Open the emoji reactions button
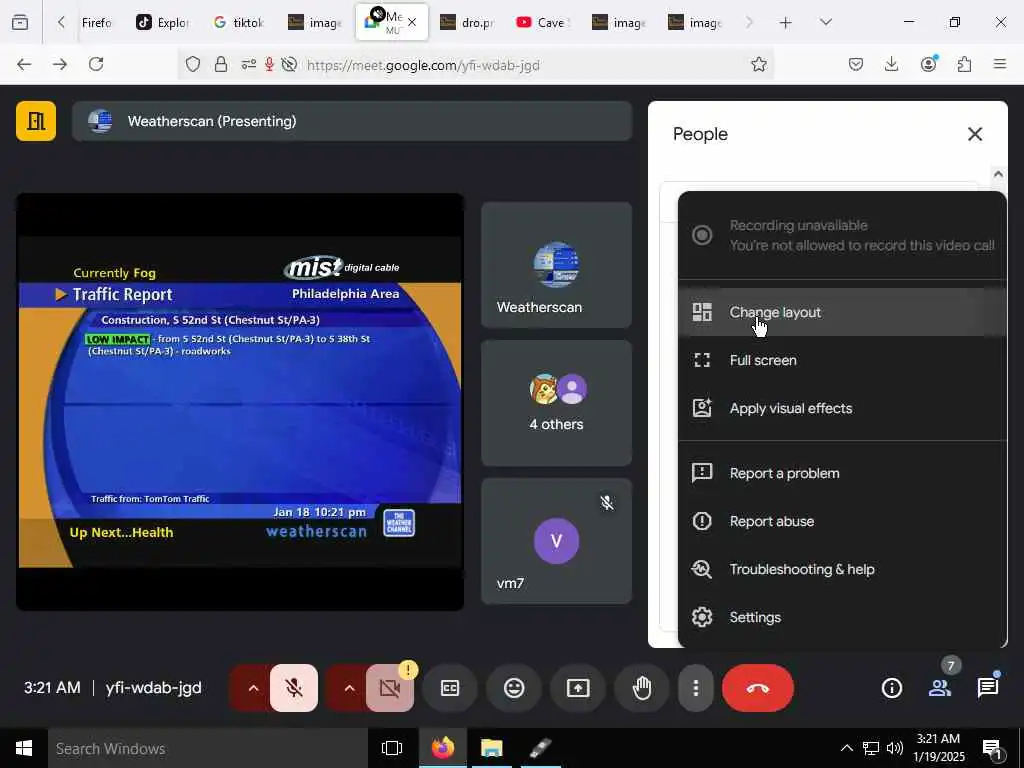Screen dimensions: 1024x768 tap(514, 688)
